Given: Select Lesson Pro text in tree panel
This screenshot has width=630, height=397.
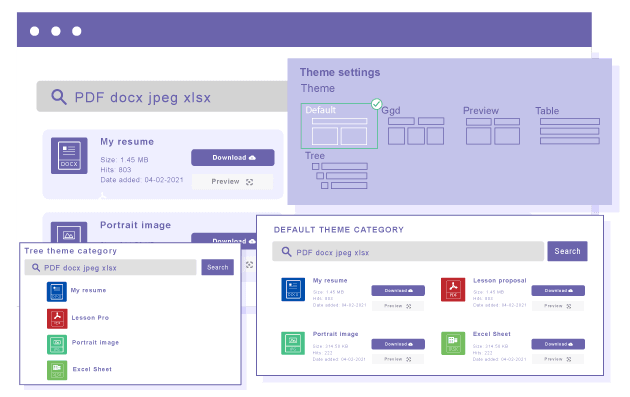Looking at the screenshot, I should 90,317.
